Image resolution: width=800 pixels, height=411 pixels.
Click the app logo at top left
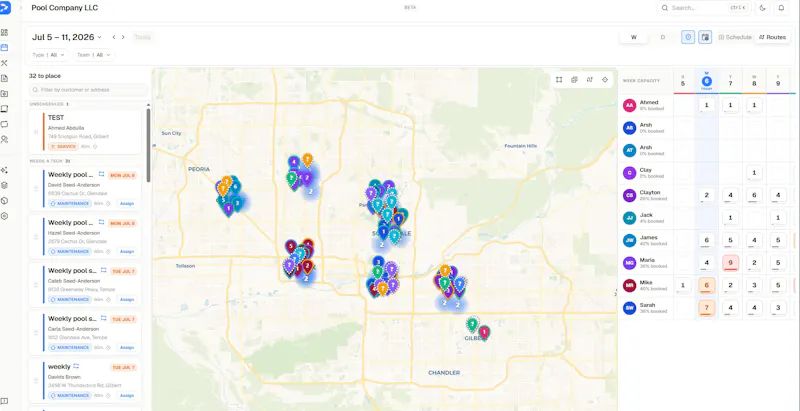coord(5,8)
